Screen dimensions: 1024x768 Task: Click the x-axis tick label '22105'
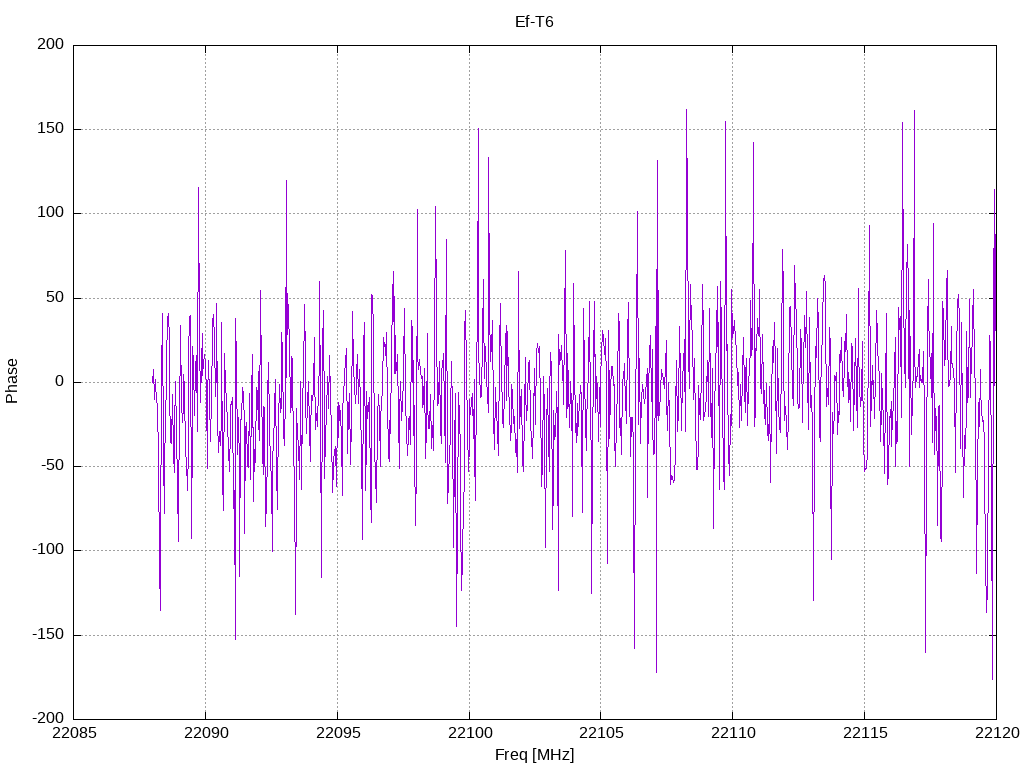pos(601,733)
